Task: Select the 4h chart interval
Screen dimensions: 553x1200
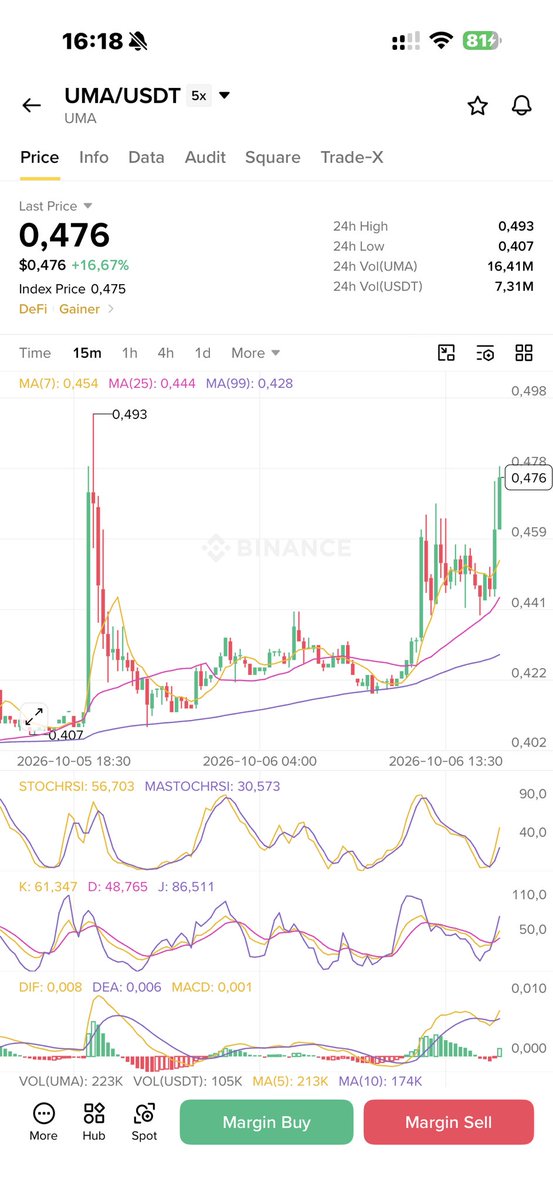Action: coord(166,353)
